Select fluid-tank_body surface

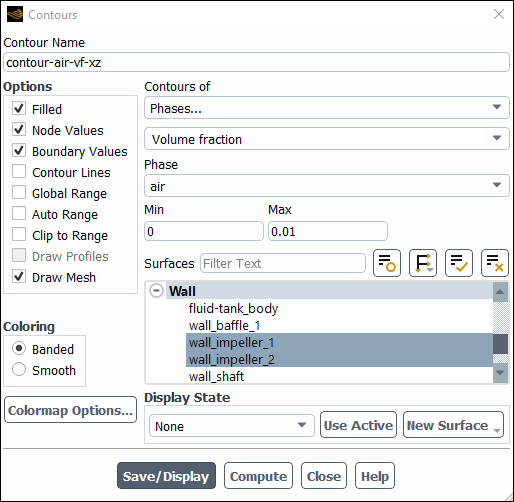[x=233, y=309]
